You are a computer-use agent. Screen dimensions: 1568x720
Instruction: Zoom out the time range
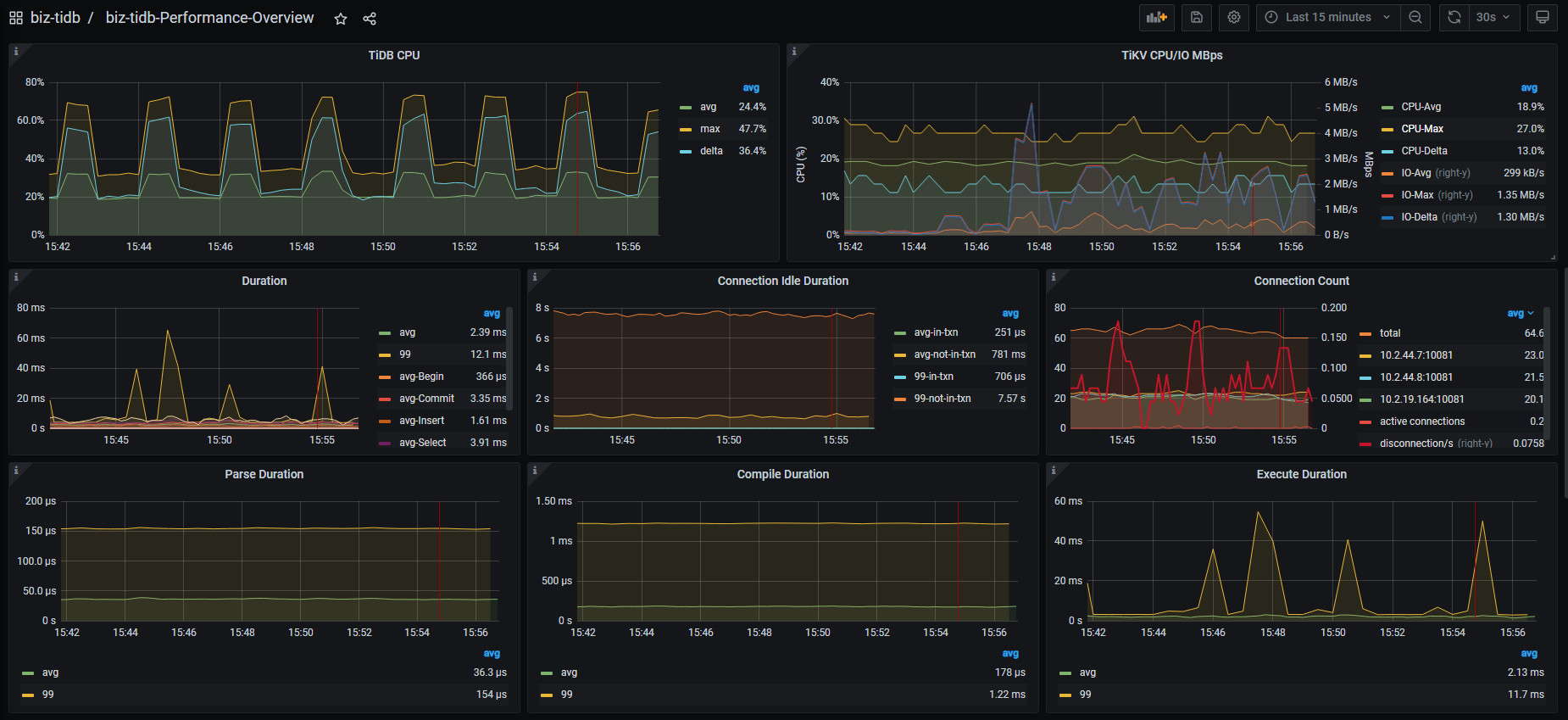click(x=1415, y=18)
